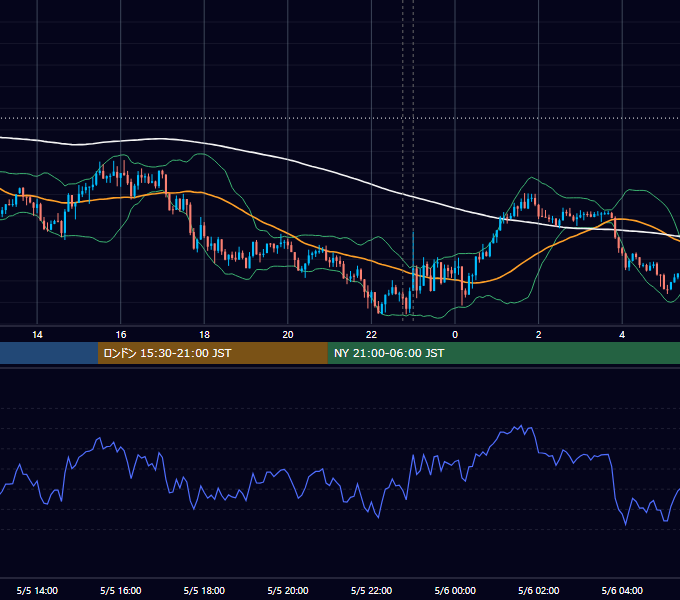The height and width of the screenshot is (600, 680).
Task: Click the 16 hour axis label
Action: 121,335
